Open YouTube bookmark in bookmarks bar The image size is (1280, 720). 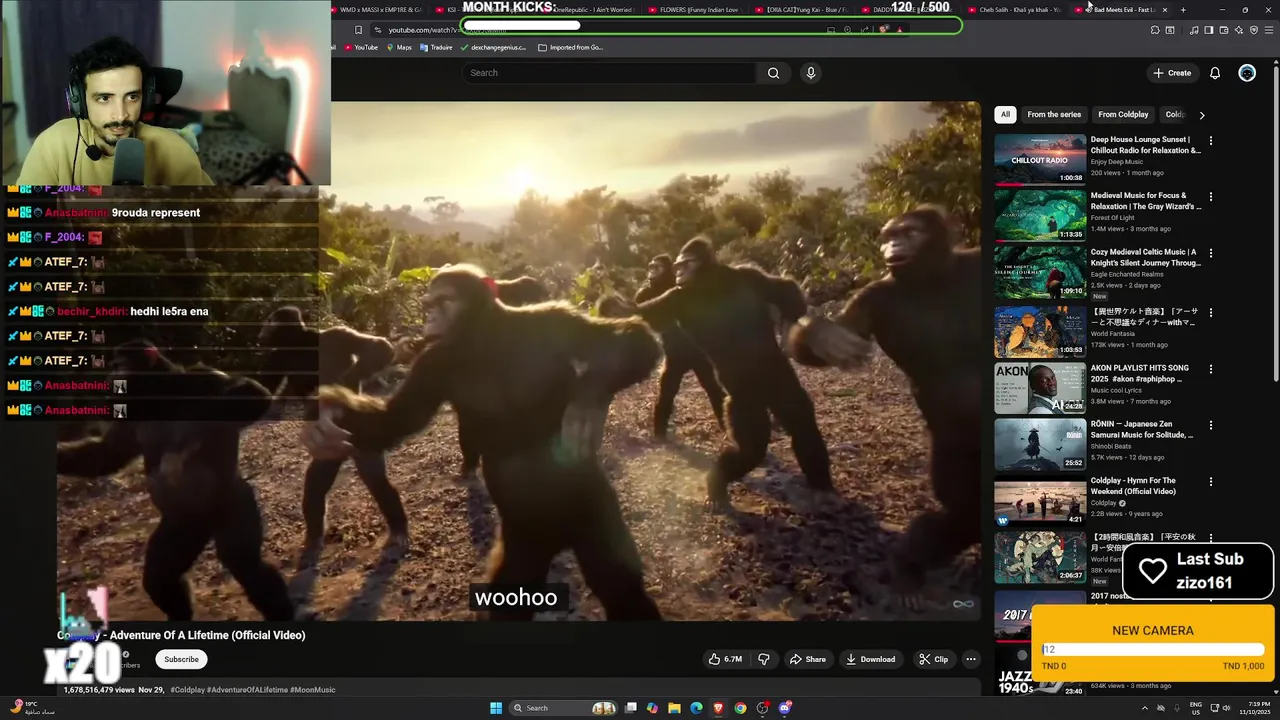pos(360,47)
